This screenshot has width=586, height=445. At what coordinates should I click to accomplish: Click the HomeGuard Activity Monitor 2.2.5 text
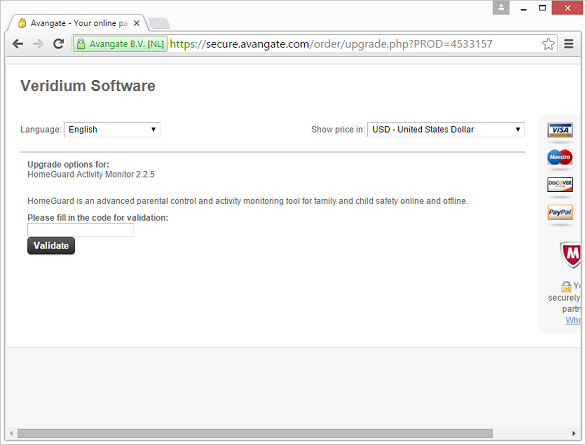tap(91, 174)
